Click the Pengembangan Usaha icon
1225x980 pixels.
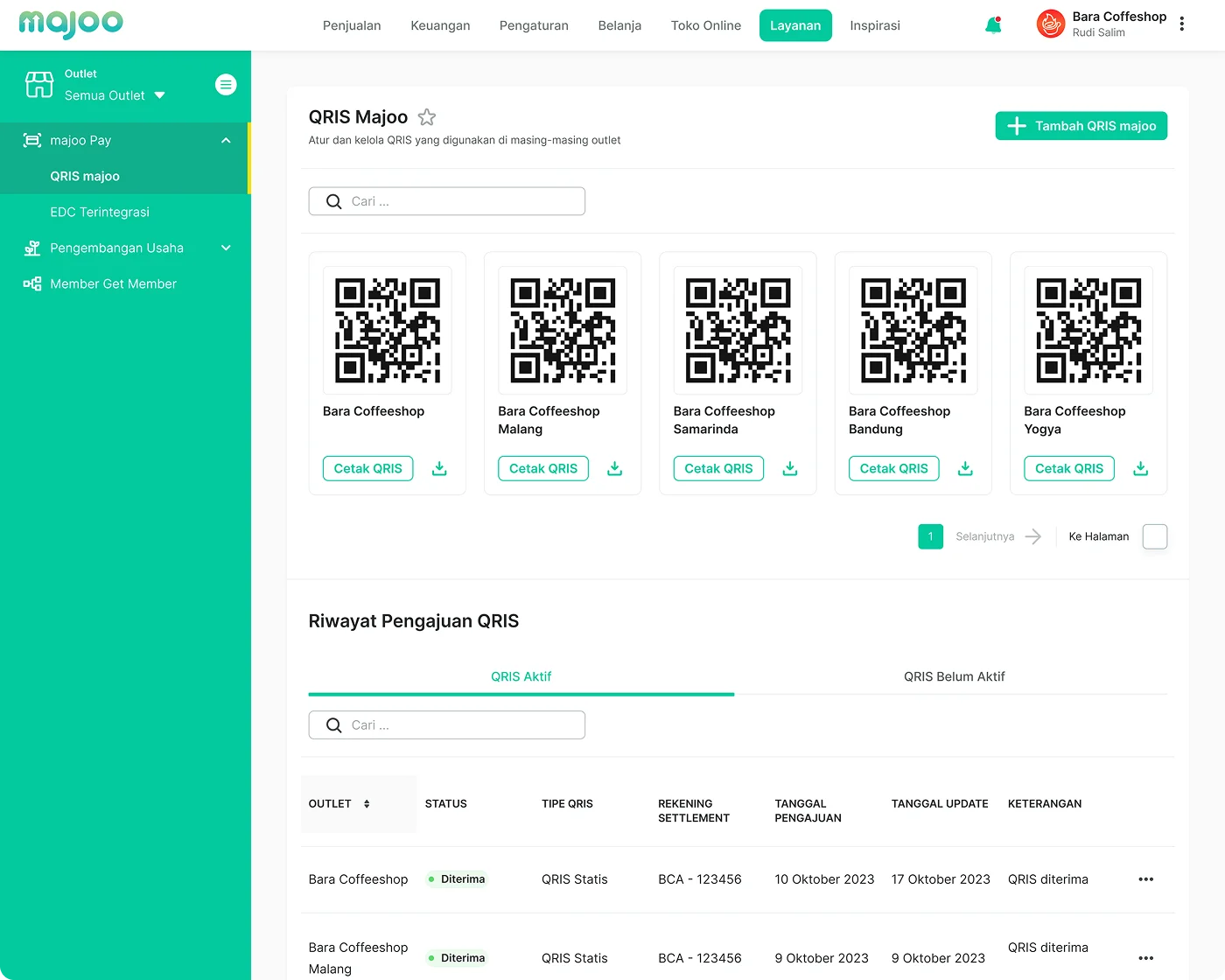(x=32, y=248)
